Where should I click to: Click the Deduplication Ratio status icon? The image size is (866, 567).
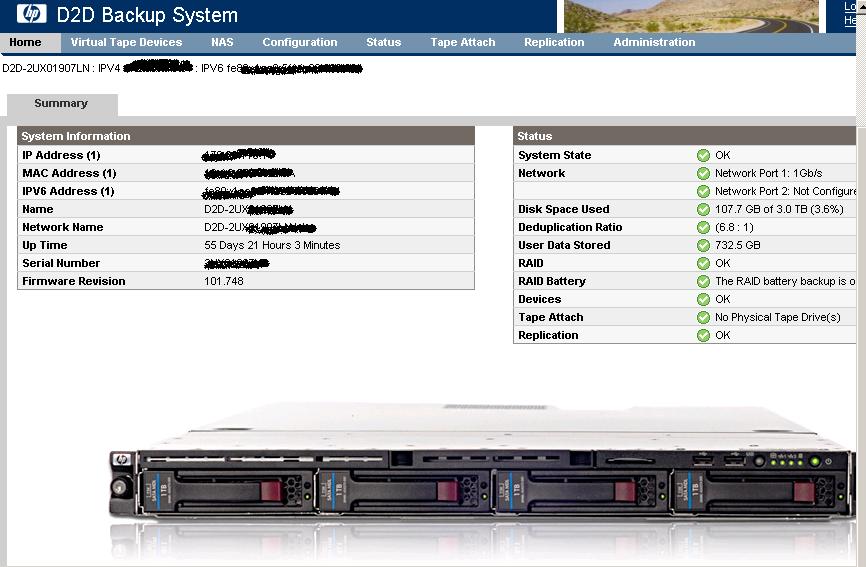703,227
